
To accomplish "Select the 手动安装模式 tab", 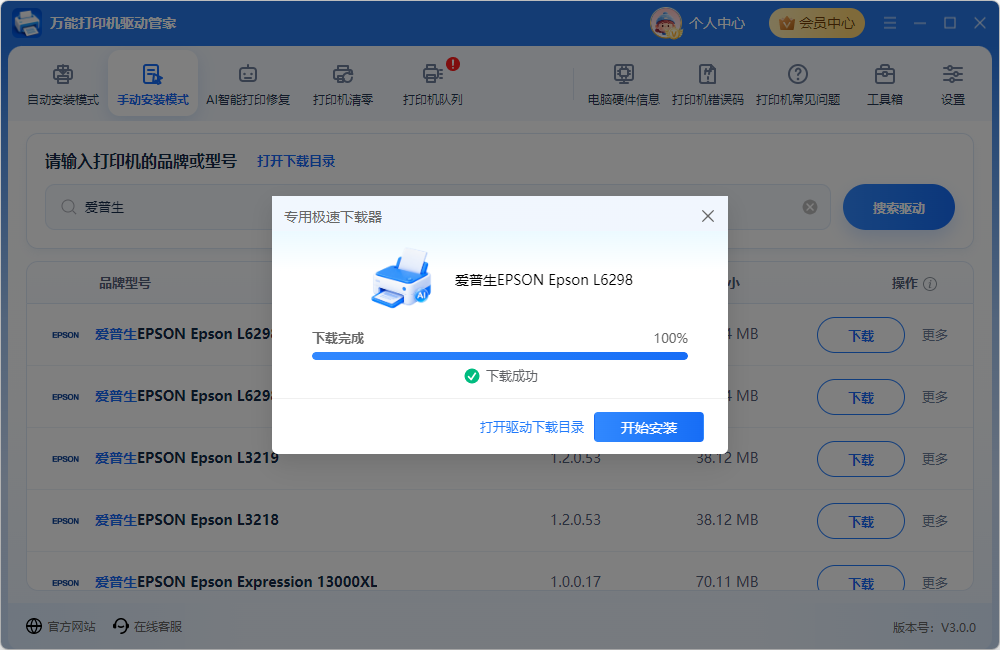I will [152, 84].
